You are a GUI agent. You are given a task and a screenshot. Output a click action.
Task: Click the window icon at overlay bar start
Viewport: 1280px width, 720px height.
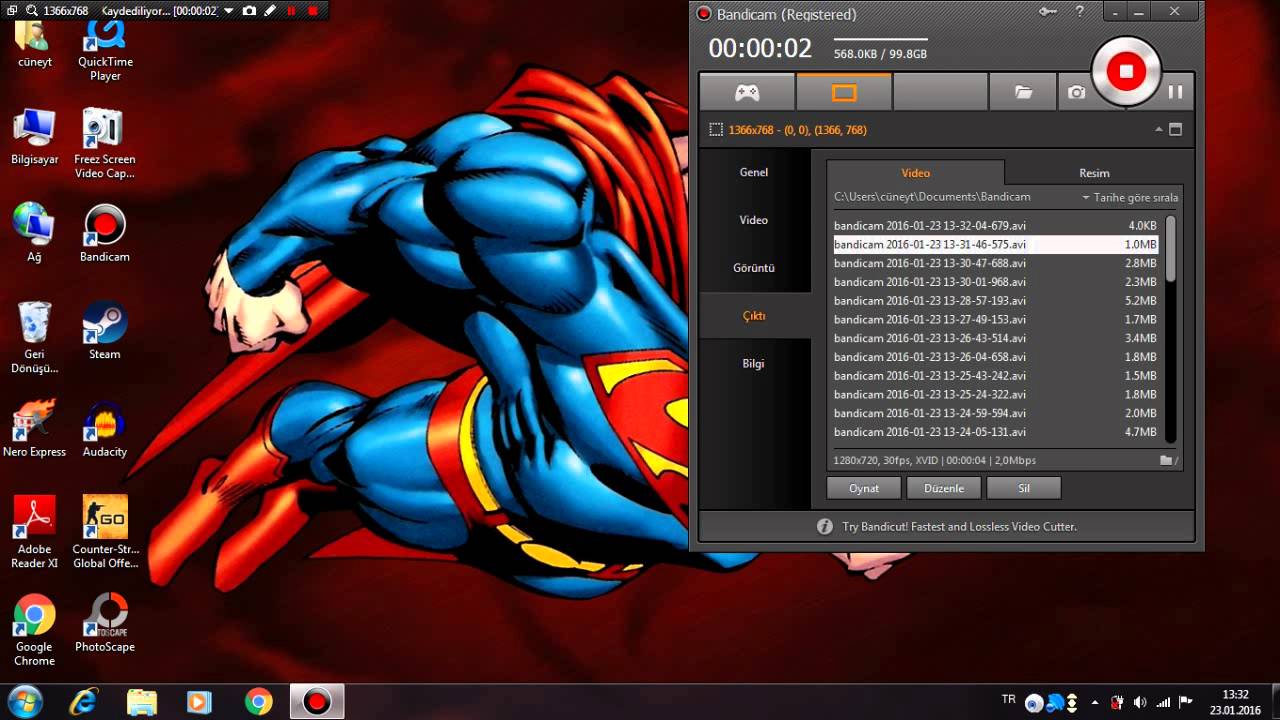[10, 10]
